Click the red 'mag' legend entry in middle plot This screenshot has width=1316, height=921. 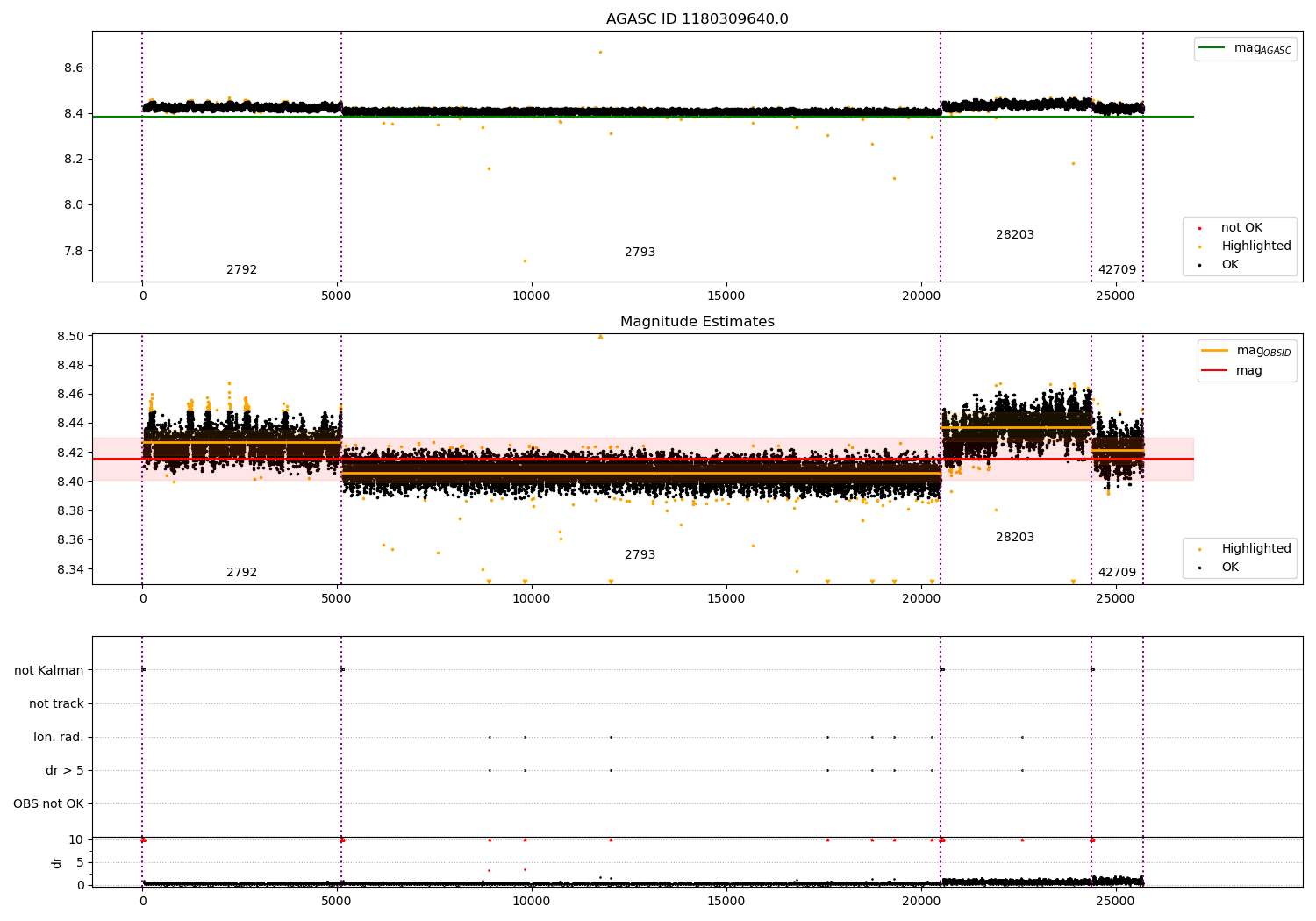point(1232,371)
